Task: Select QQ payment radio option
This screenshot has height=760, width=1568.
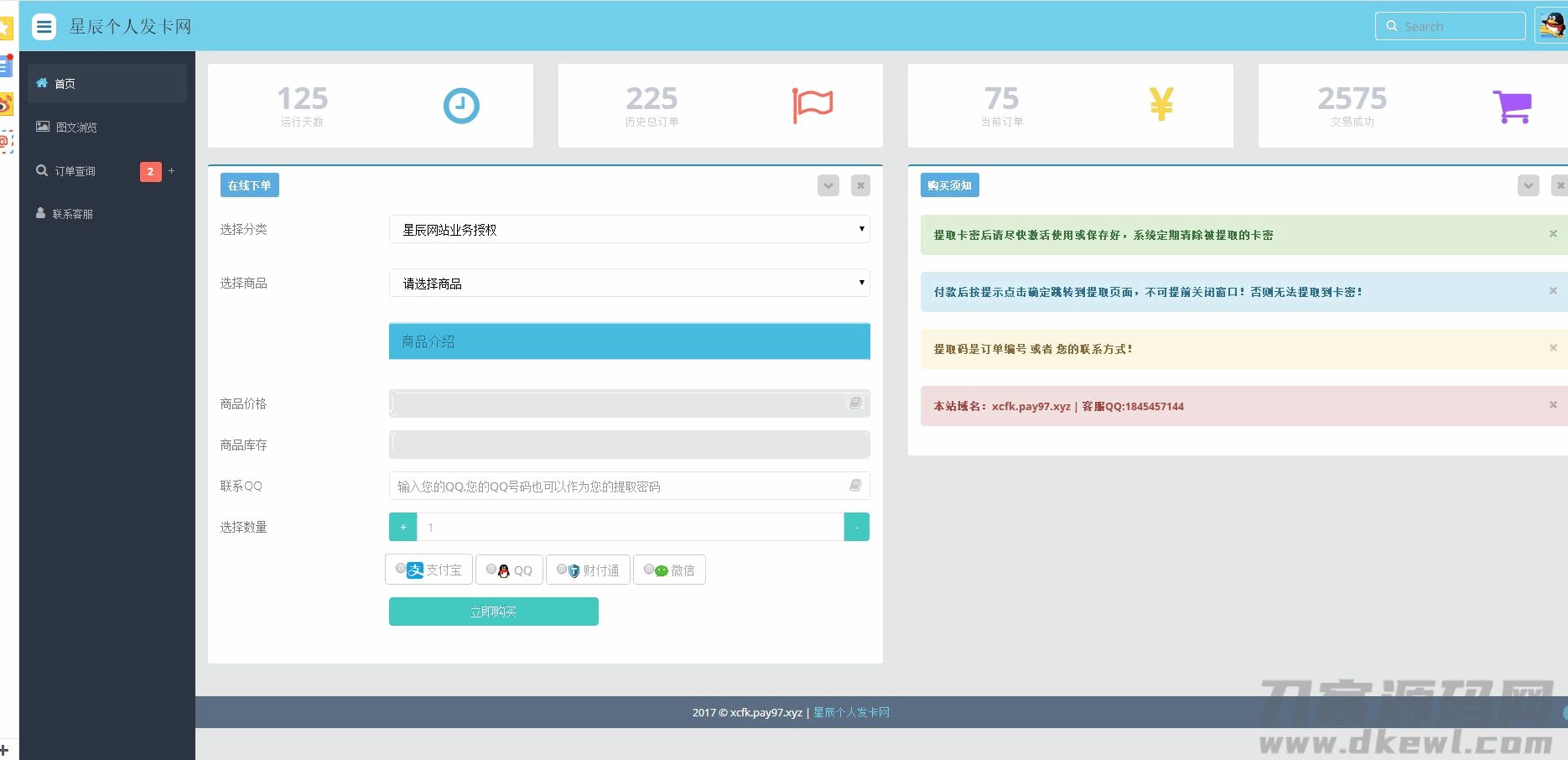Action: click(491, 569)
